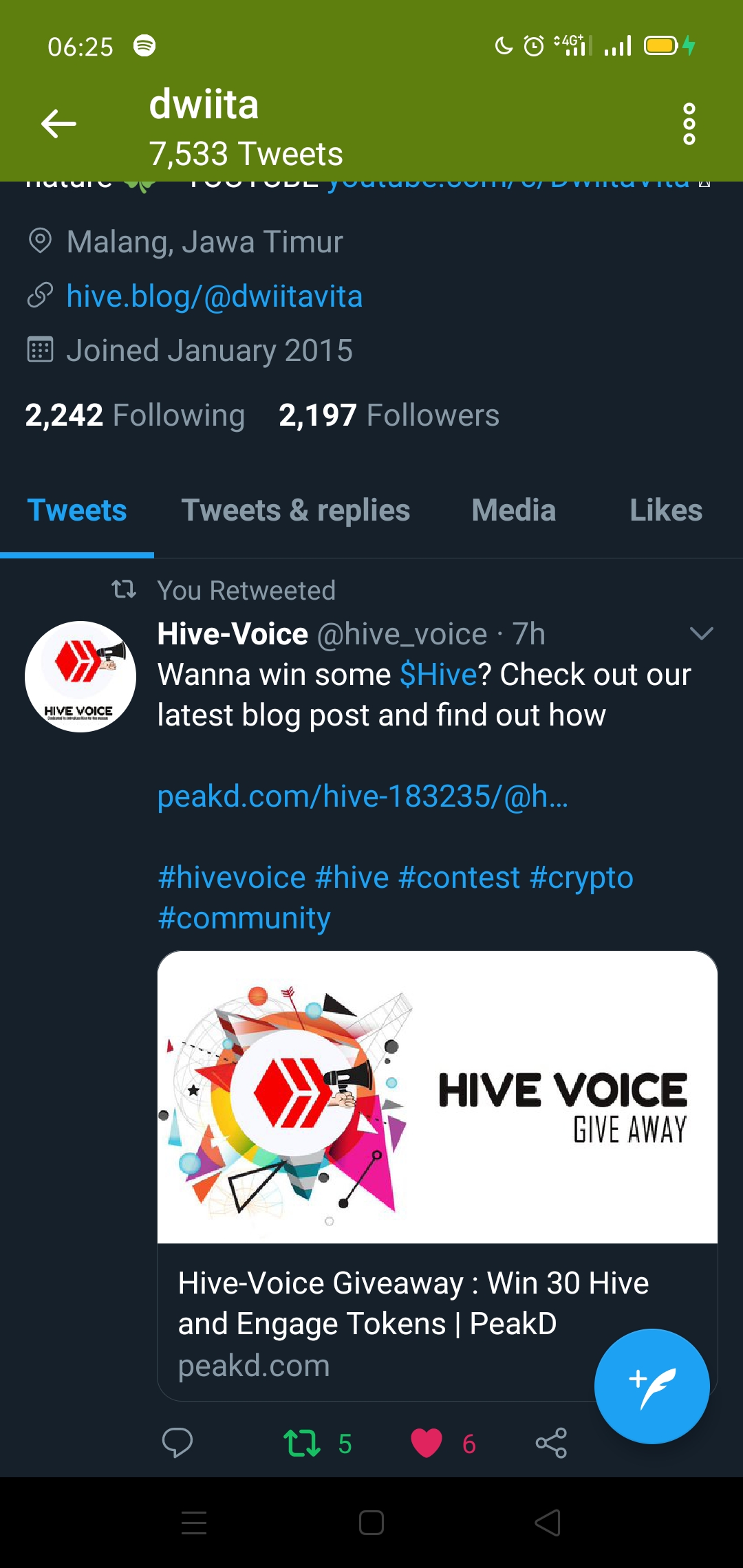
Task: Open the three-dot overflow menu
Action: [689, 124]
